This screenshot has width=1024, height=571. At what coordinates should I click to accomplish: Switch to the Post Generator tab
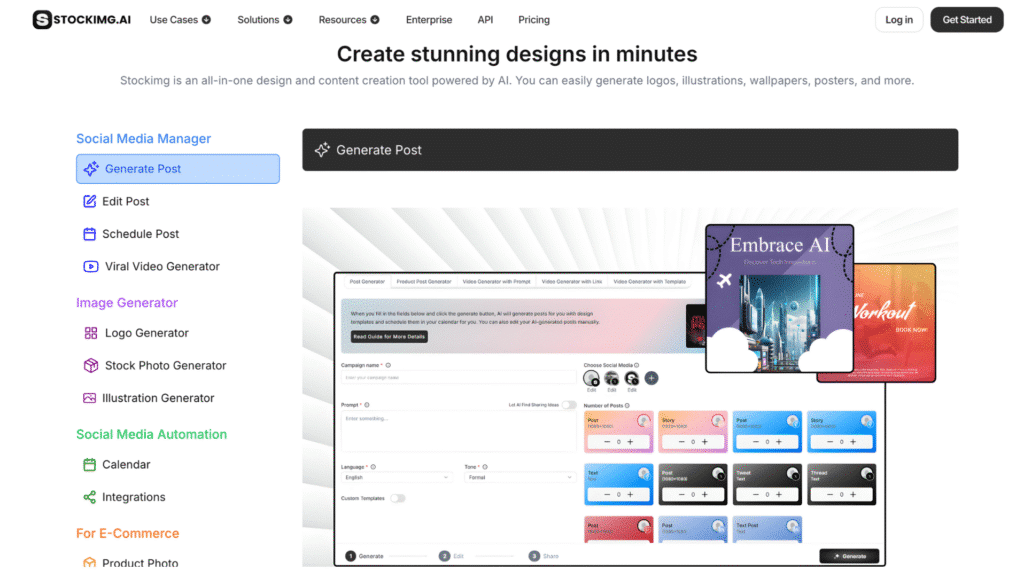[367, 282]
